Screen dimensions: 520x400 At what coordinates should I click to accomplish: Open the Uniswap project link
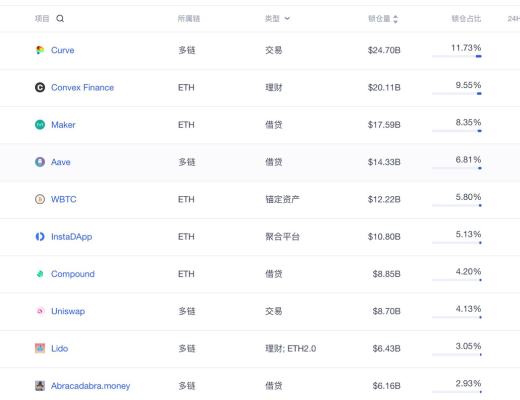(68, 312)
